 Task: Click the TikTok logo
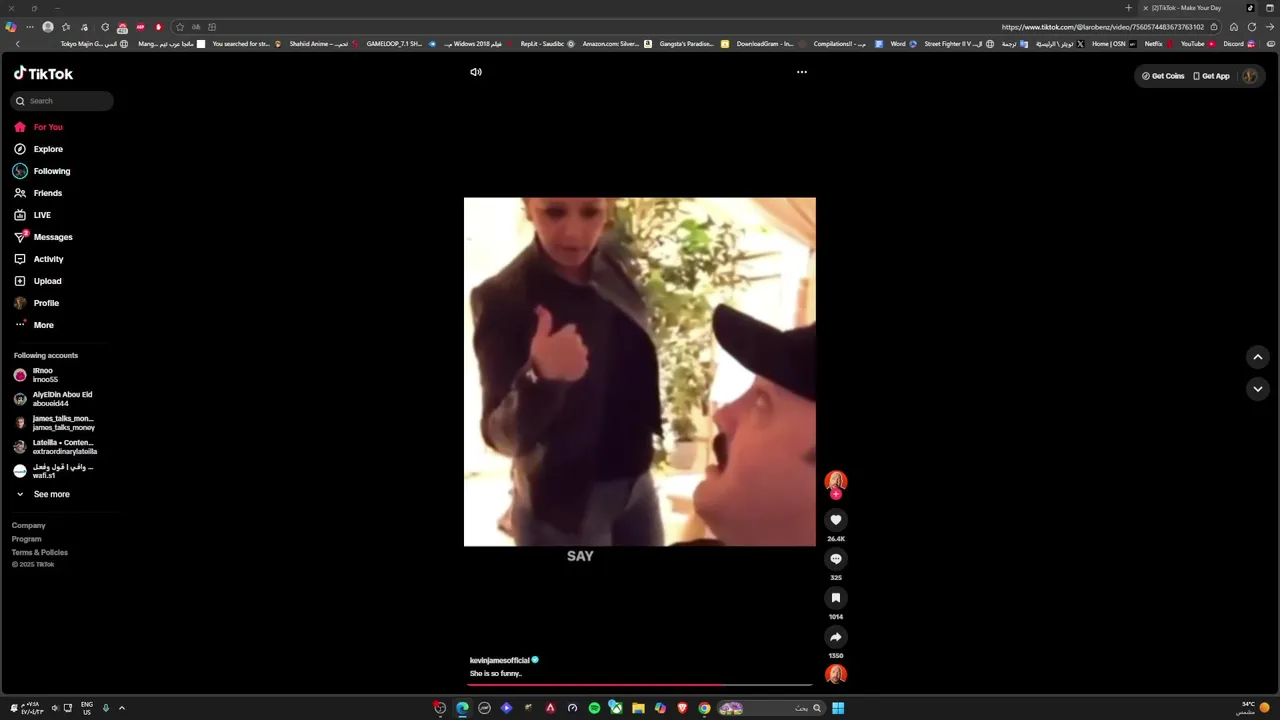pyautogui.click(x=43, y=74)
